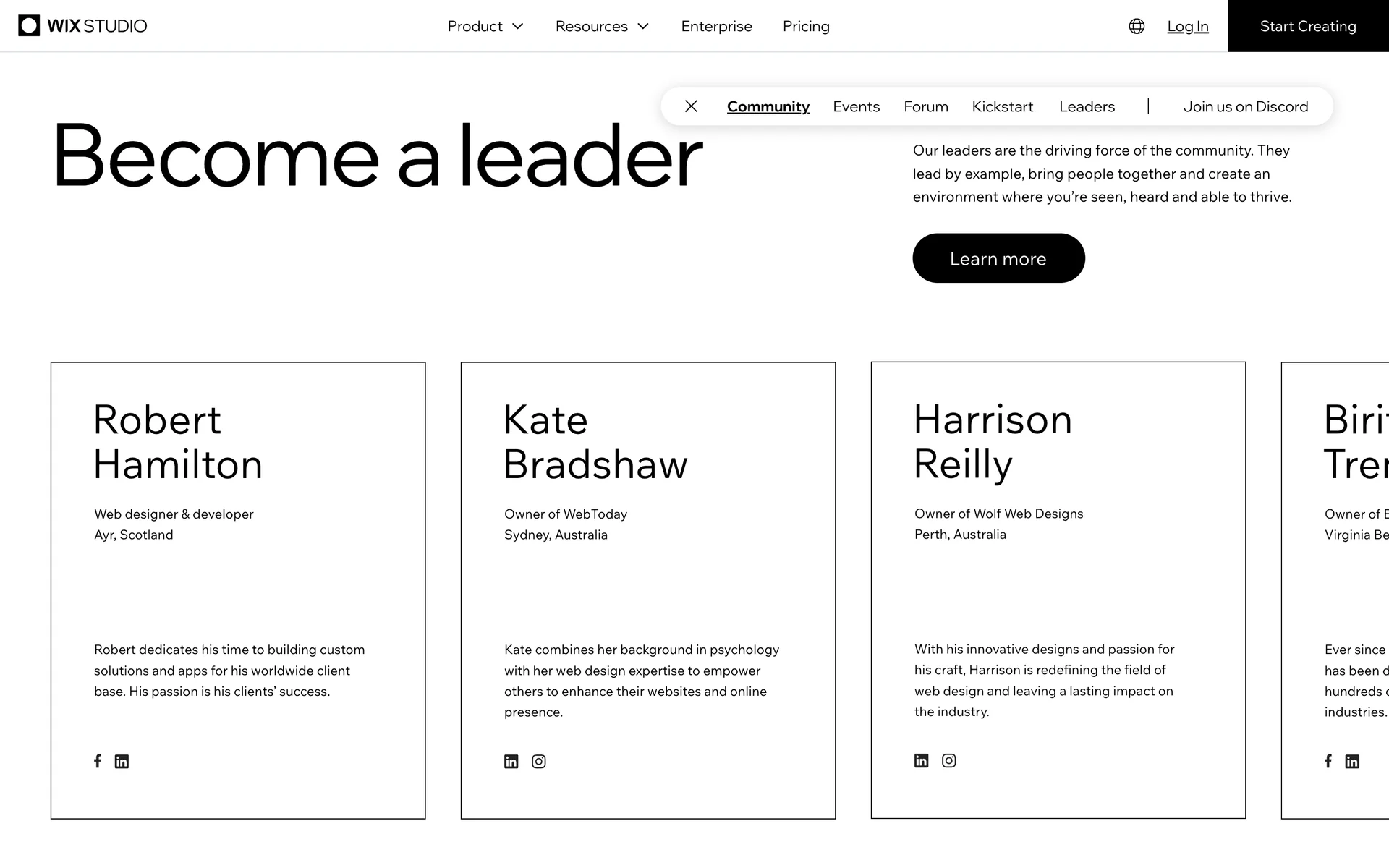Open Kate Bradshaw's Instagram icon
Viewport: 1389px width, 868px height.
[x=539, y=762]
